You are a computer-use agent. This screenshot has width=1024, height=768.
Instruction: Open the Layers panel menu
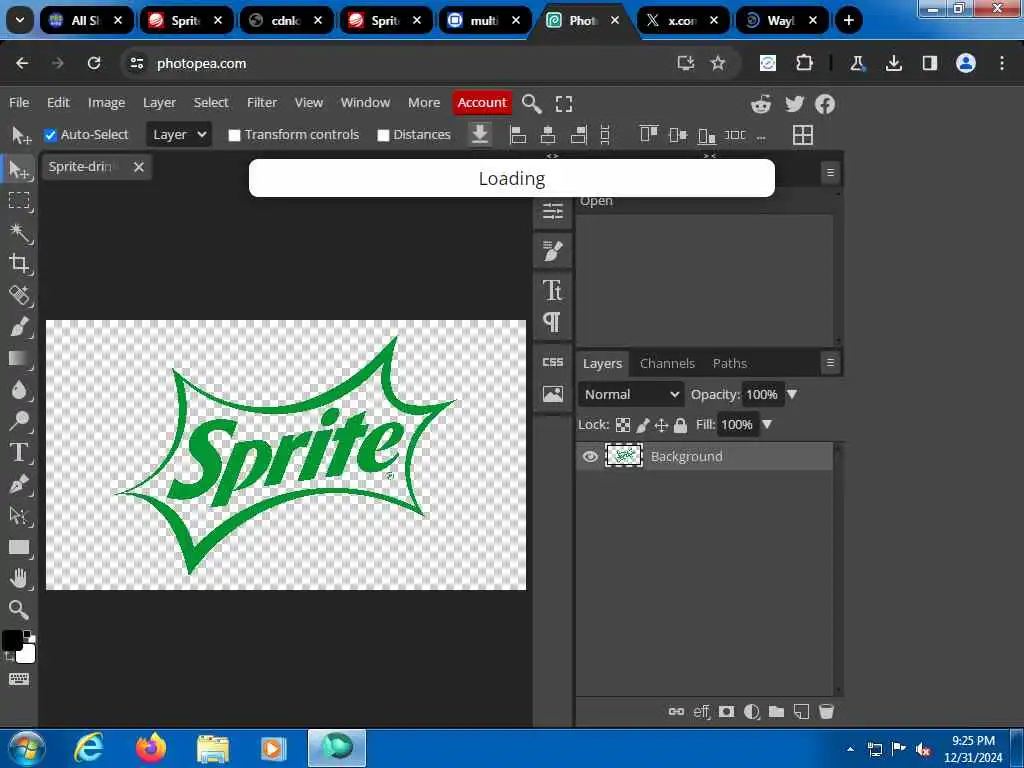point(830,362)
